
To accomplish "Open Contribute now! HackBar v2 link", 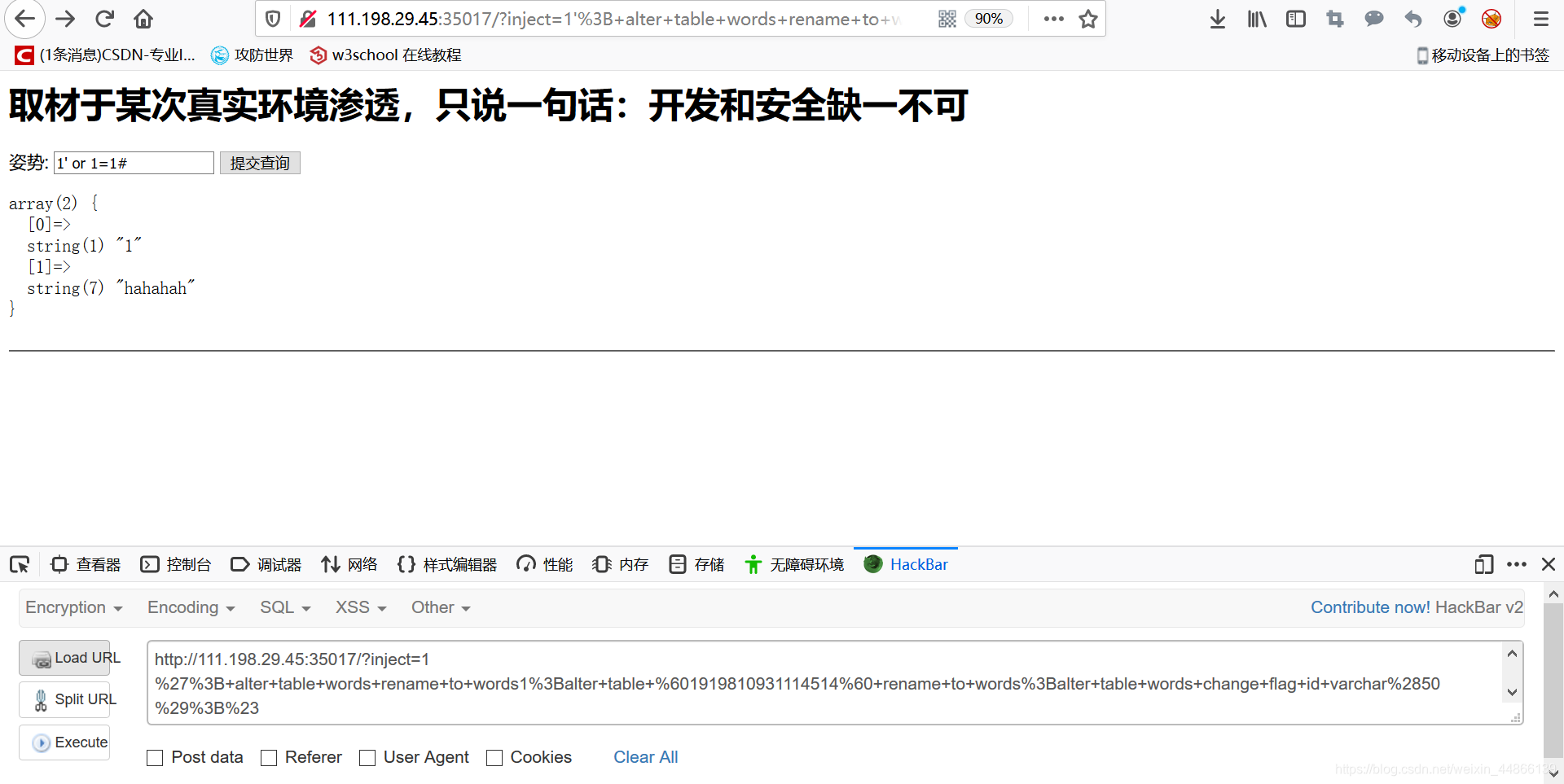I will point(1417,607).
